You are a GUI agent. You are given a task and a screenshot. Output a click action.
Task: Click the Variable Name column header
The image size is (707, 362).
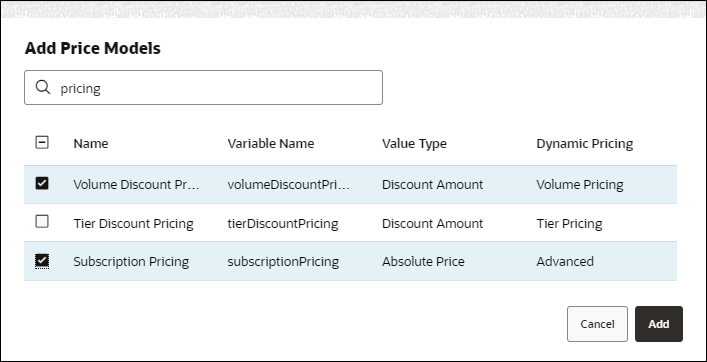[271, 144]
